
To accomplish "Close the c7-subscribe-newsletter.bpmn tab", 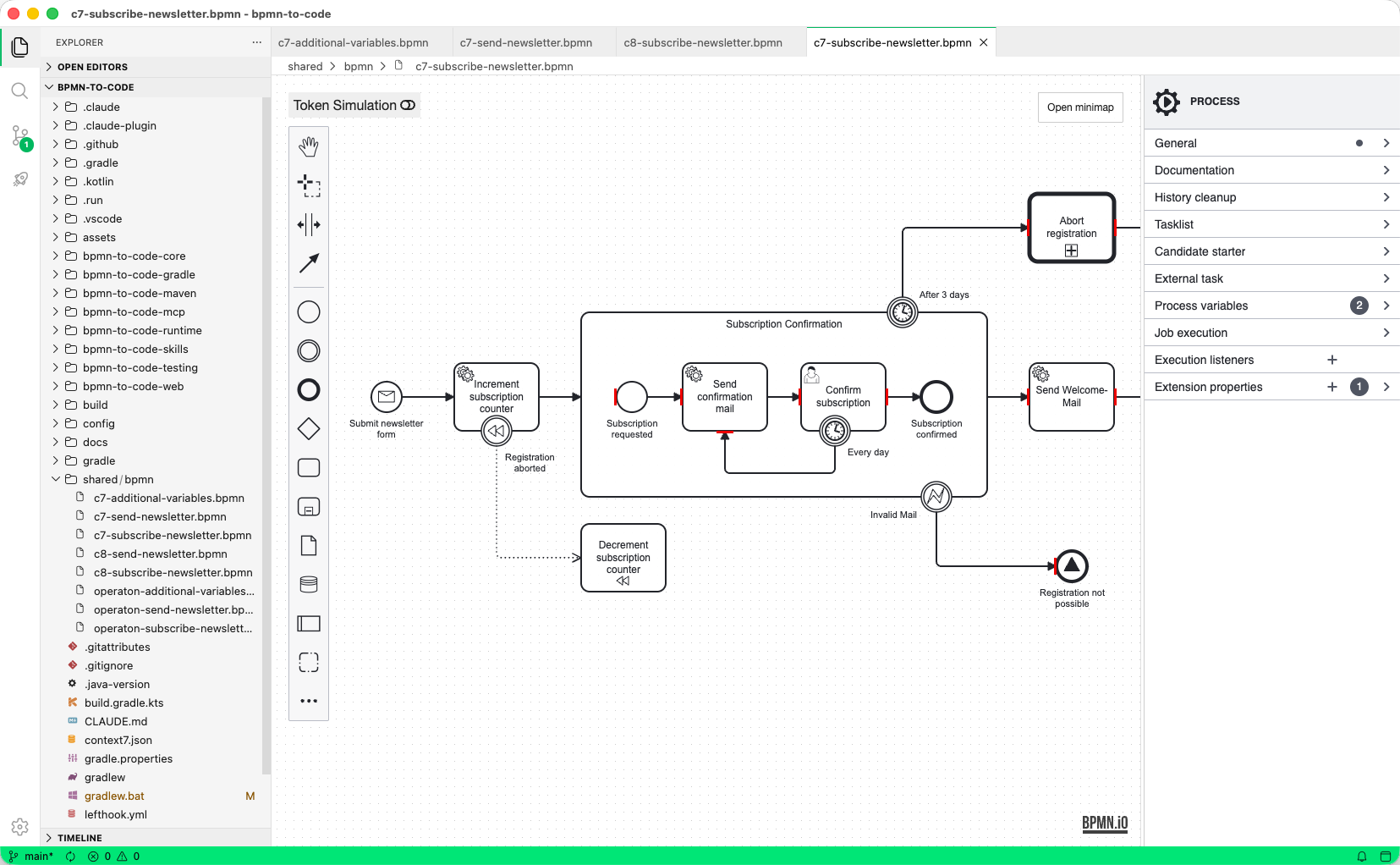I will point(983,42).
